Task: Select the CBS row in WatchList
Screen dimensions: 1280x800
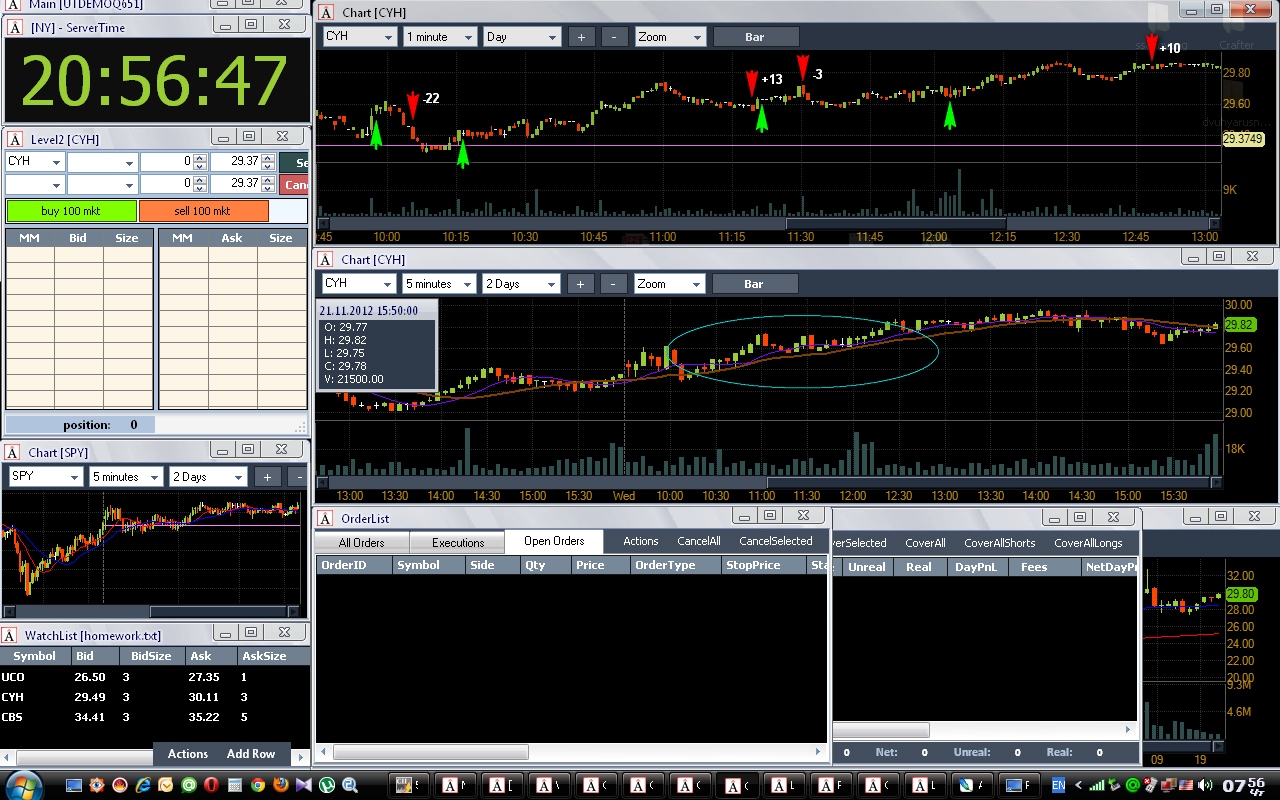Action: tap(155, 717)
